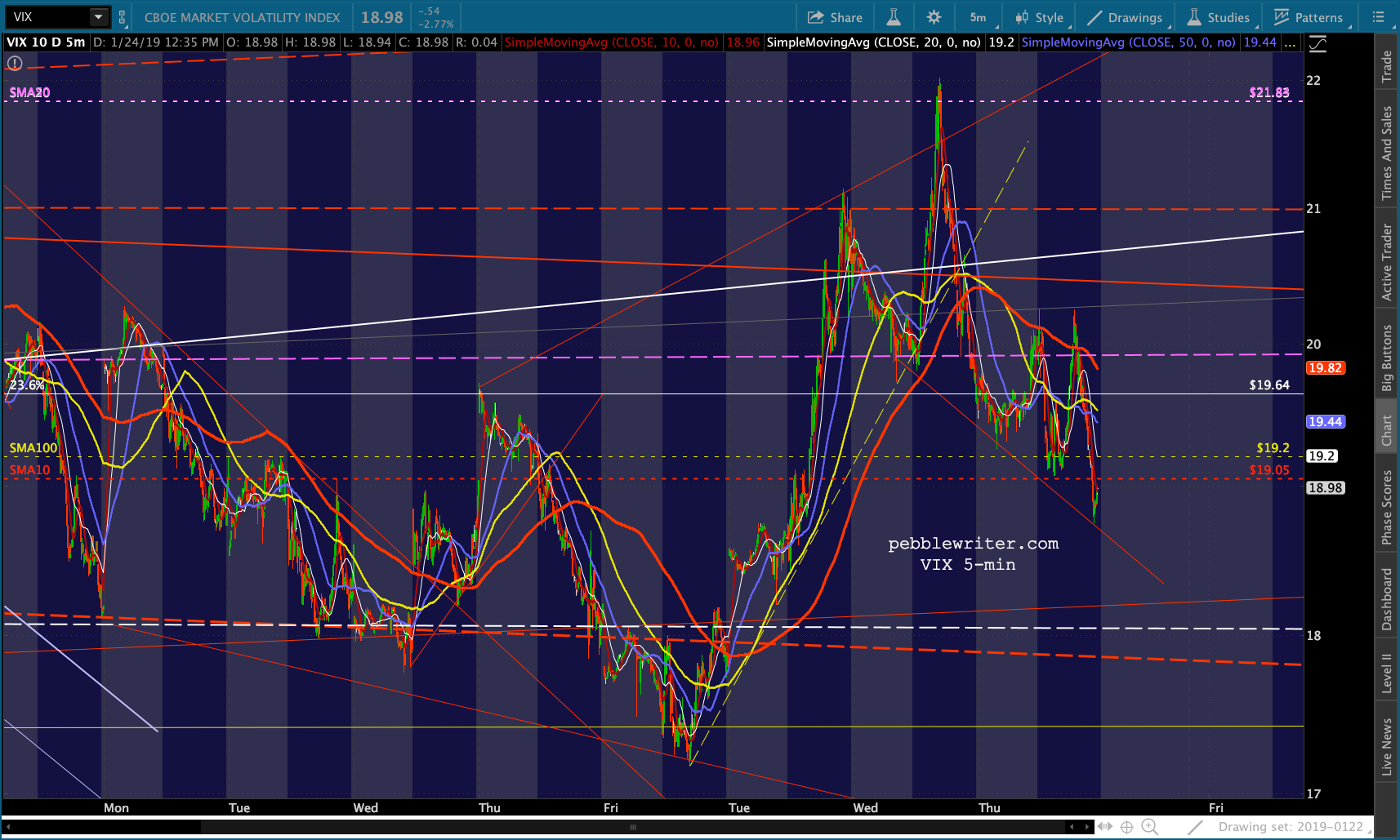
Task: Click the $19.05 red price level label
Action: (x=1269, y=470)
